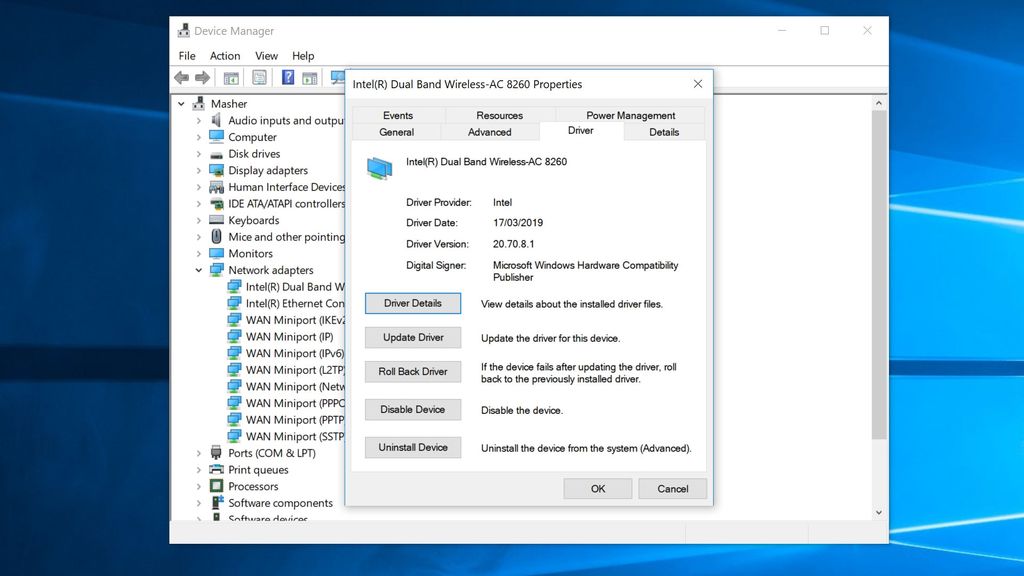Click the Back navigation arrow icon
The image size is (1024, 576).
183,77
